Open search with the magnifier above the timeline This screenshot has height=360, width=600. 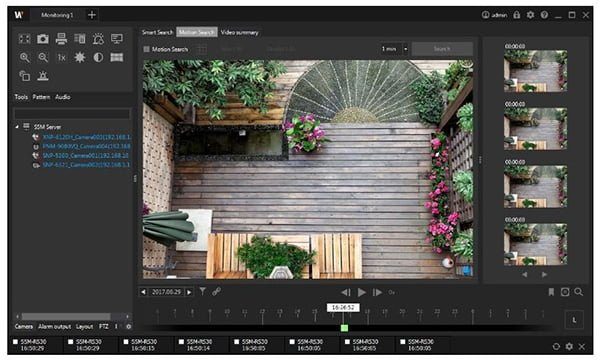coord(579,292)
